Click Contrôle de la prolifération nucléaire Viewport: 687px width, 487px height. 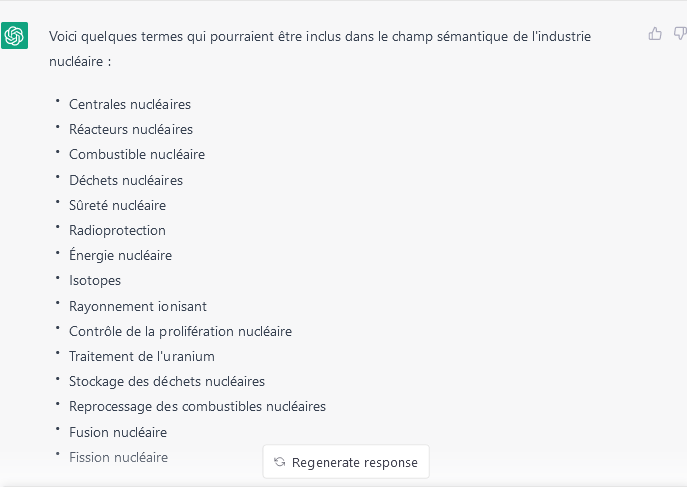pos(180,331)
